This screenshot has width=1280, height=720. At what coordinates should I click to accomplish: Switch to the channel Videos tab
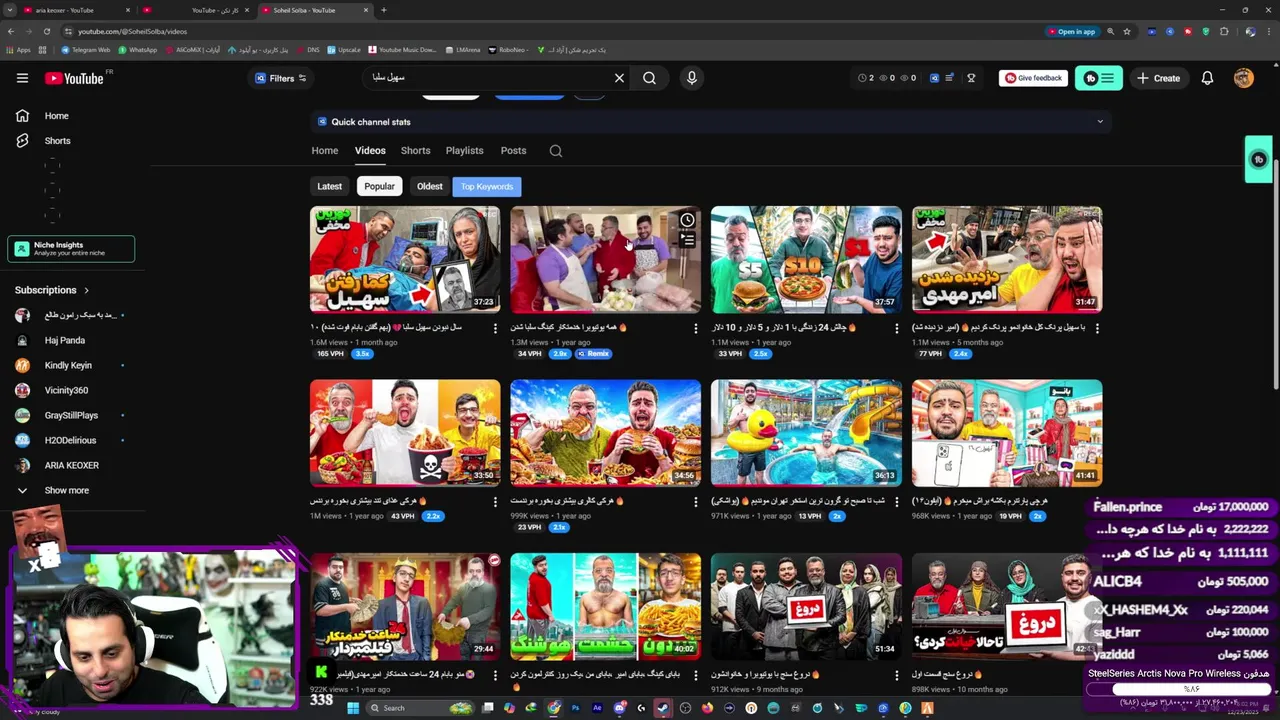370,151
